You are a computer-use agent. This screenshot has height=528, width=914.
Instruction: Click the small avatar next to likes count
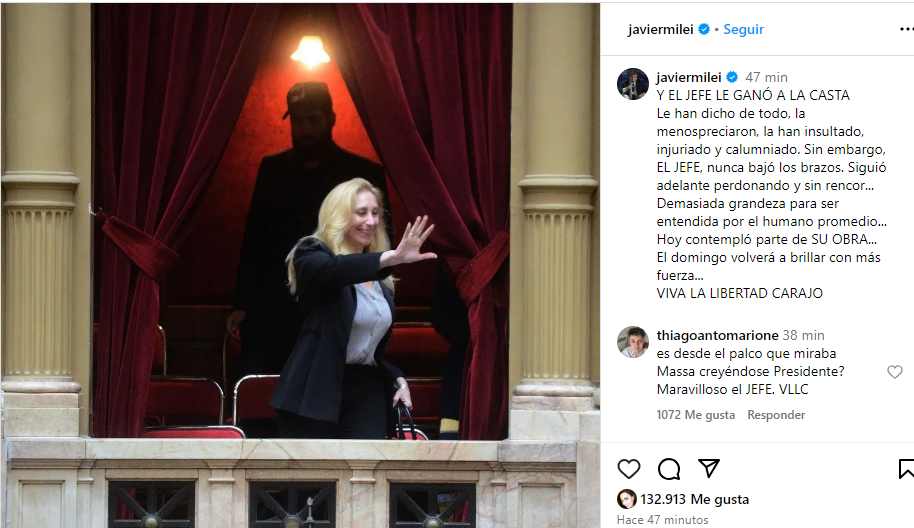point(627,499)
